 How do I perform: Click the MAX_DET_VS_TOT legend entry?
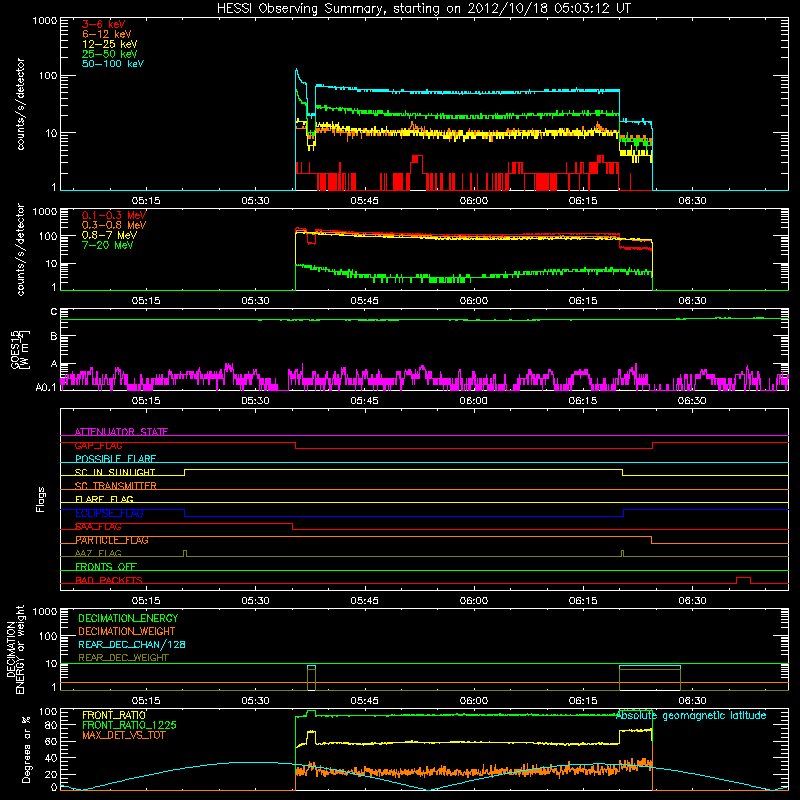[x=123, y=735]
